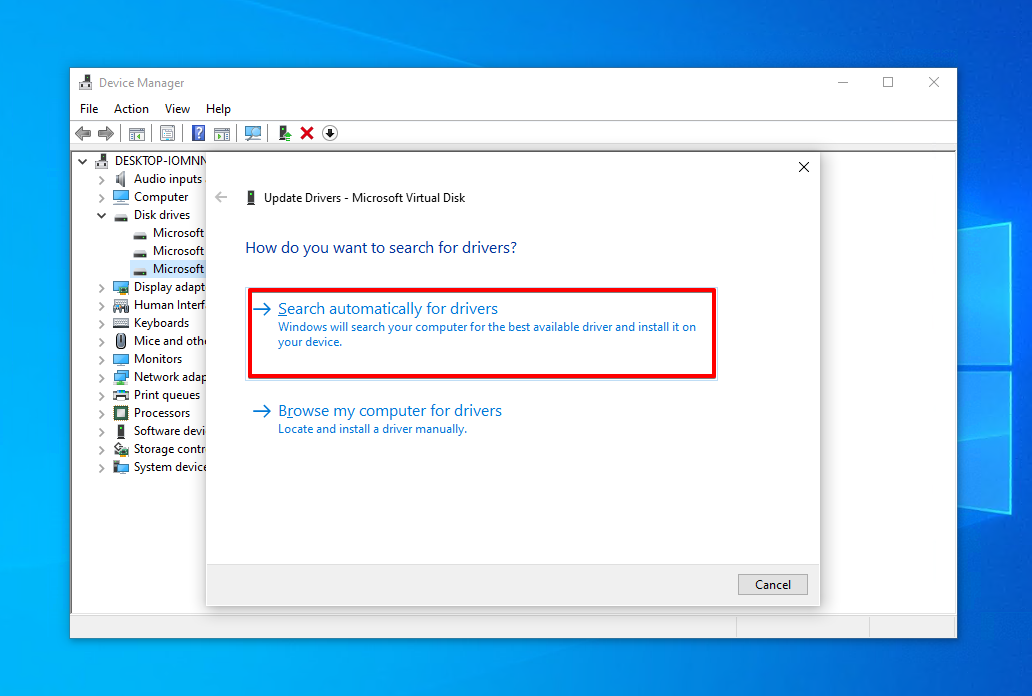The image size is (1032, 696).
Task: Scan for hardware changes via monitor icon
Action: [x=253, y=134]
